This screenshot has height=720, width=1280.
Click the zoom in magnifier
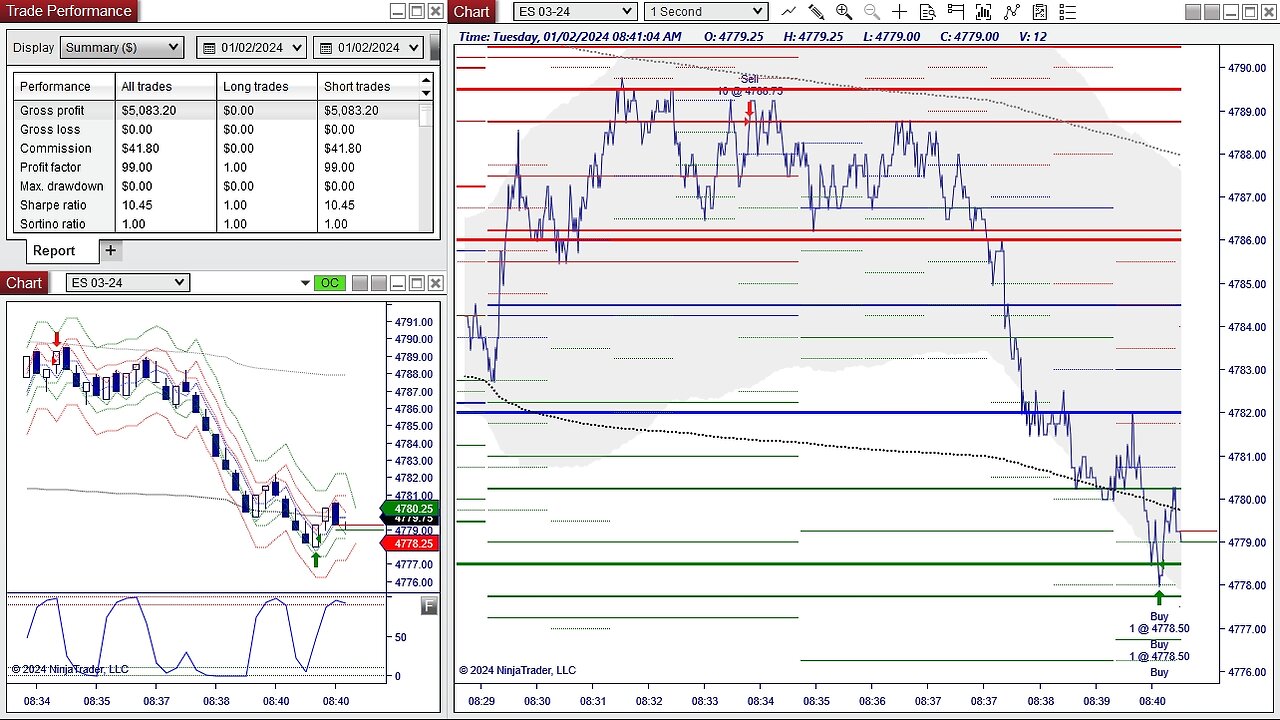[844, 12]
